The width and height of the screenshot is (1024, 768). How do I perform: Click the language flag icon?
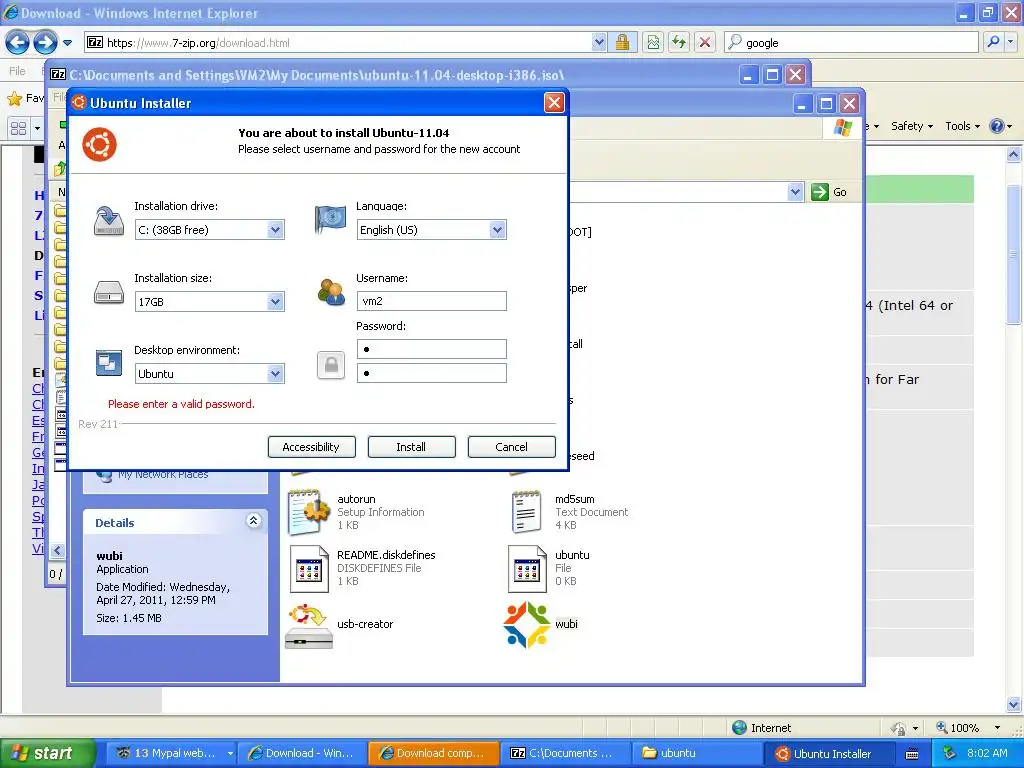click(330, 219)
